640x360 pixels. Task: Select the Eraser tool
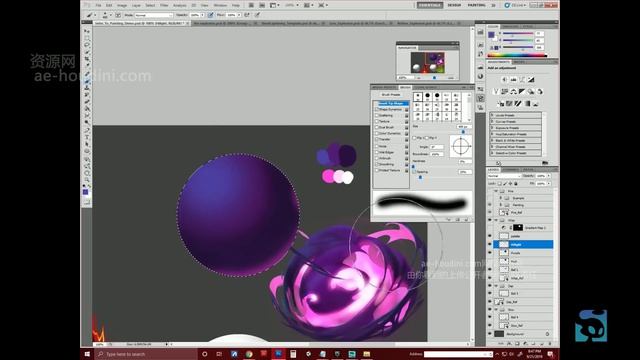(x=87, y=102)
